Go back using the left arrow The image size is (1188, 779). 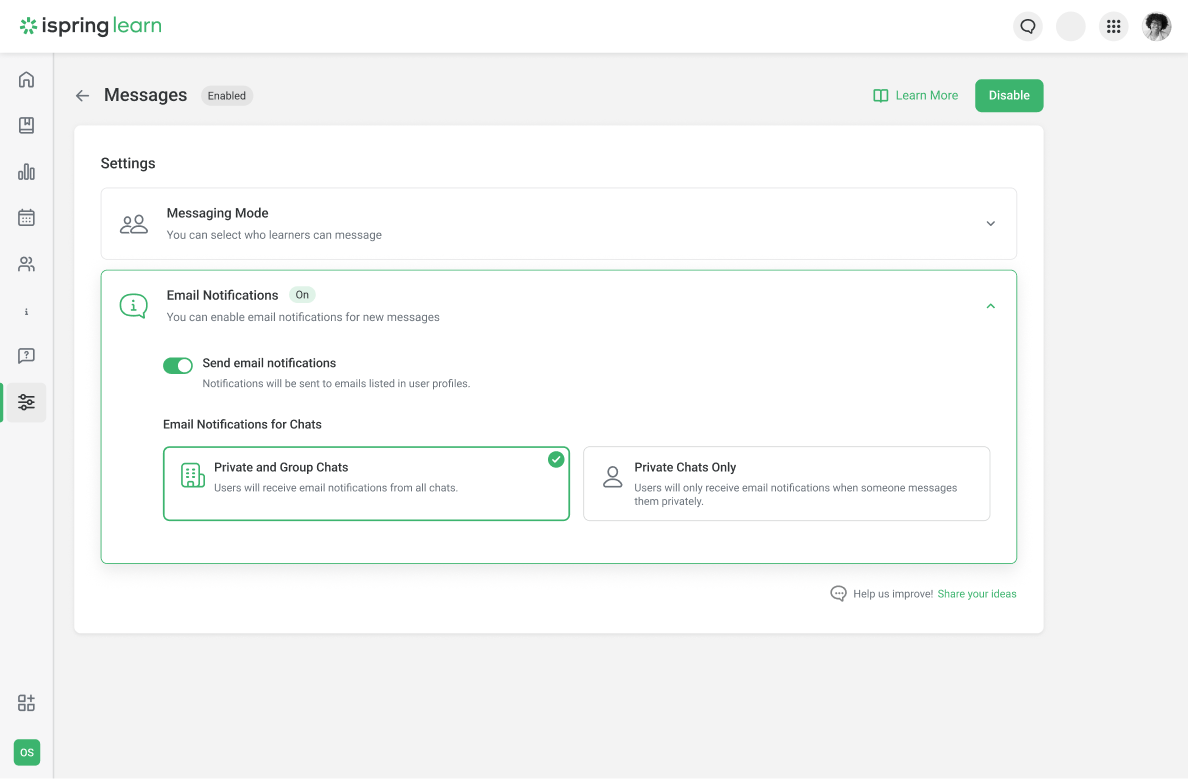[83, 96]
